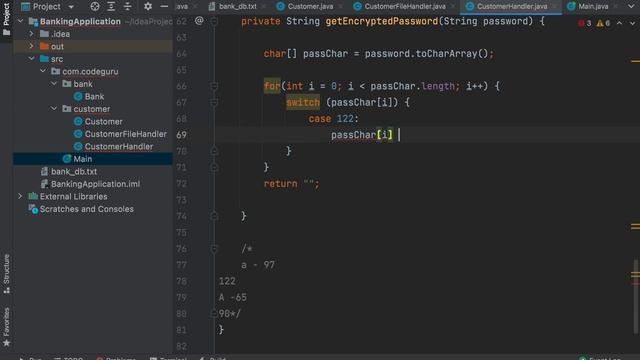The height and width of the screenshot is (360, 640).
Task: Open the hidden editor tabs dropdown
Action: pos(631,7)
